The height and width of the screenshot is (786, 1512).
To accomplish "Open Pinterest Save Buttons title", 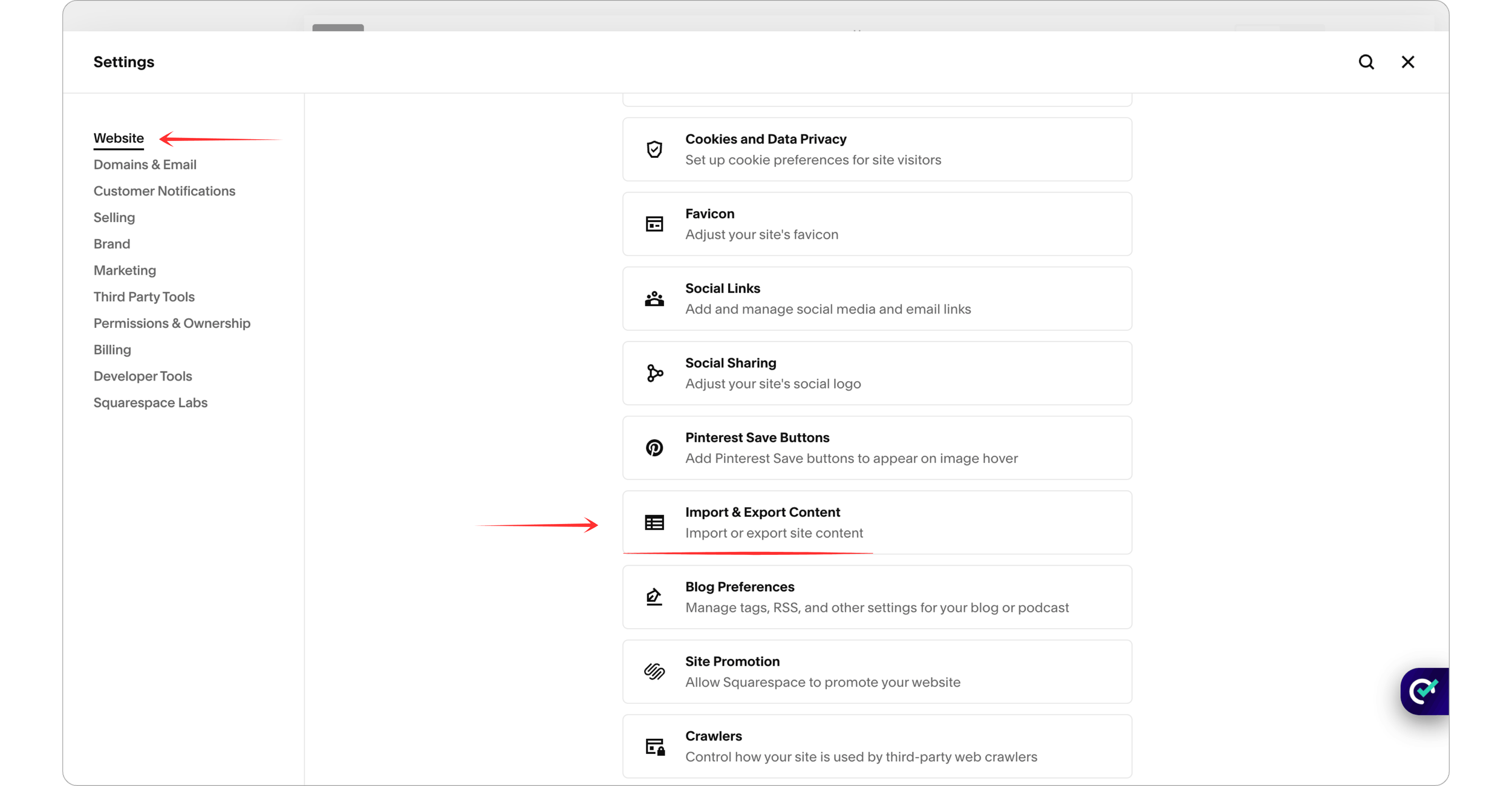I will click(x=757, y=437).
